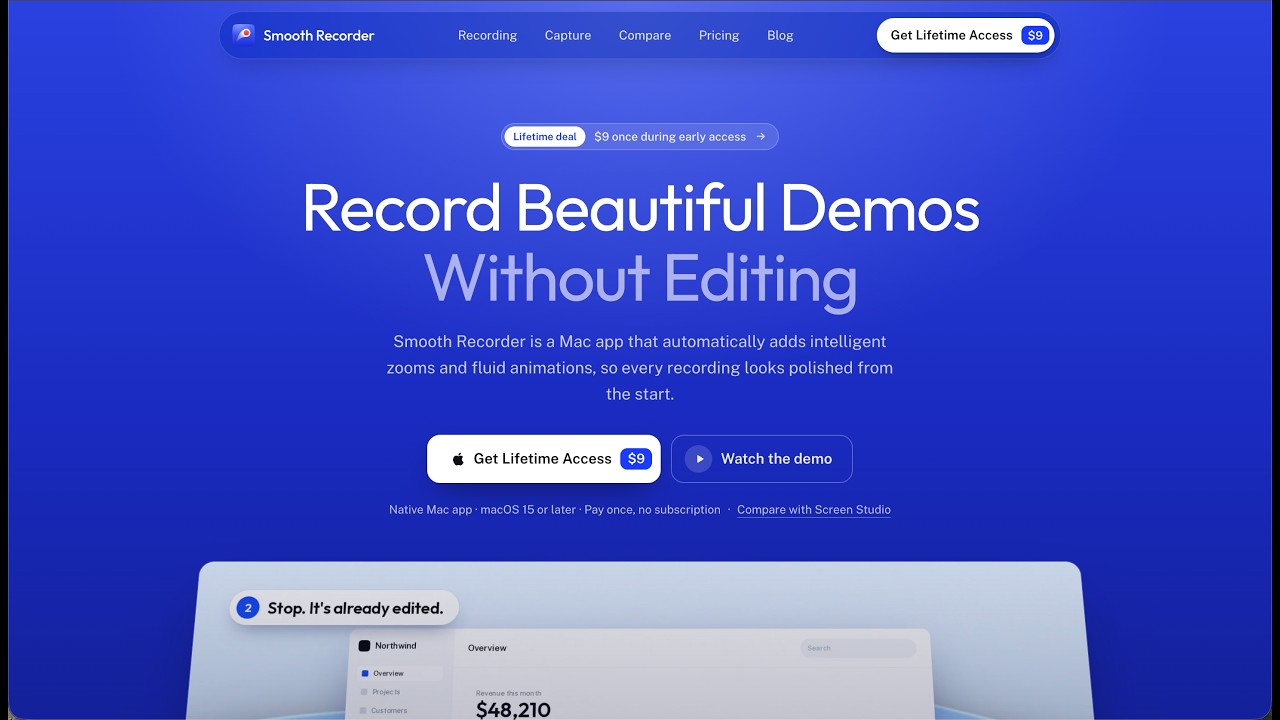The image size is (1280, 720).
Task: Click the Northwind workspace name
Action: pos(396,646)
